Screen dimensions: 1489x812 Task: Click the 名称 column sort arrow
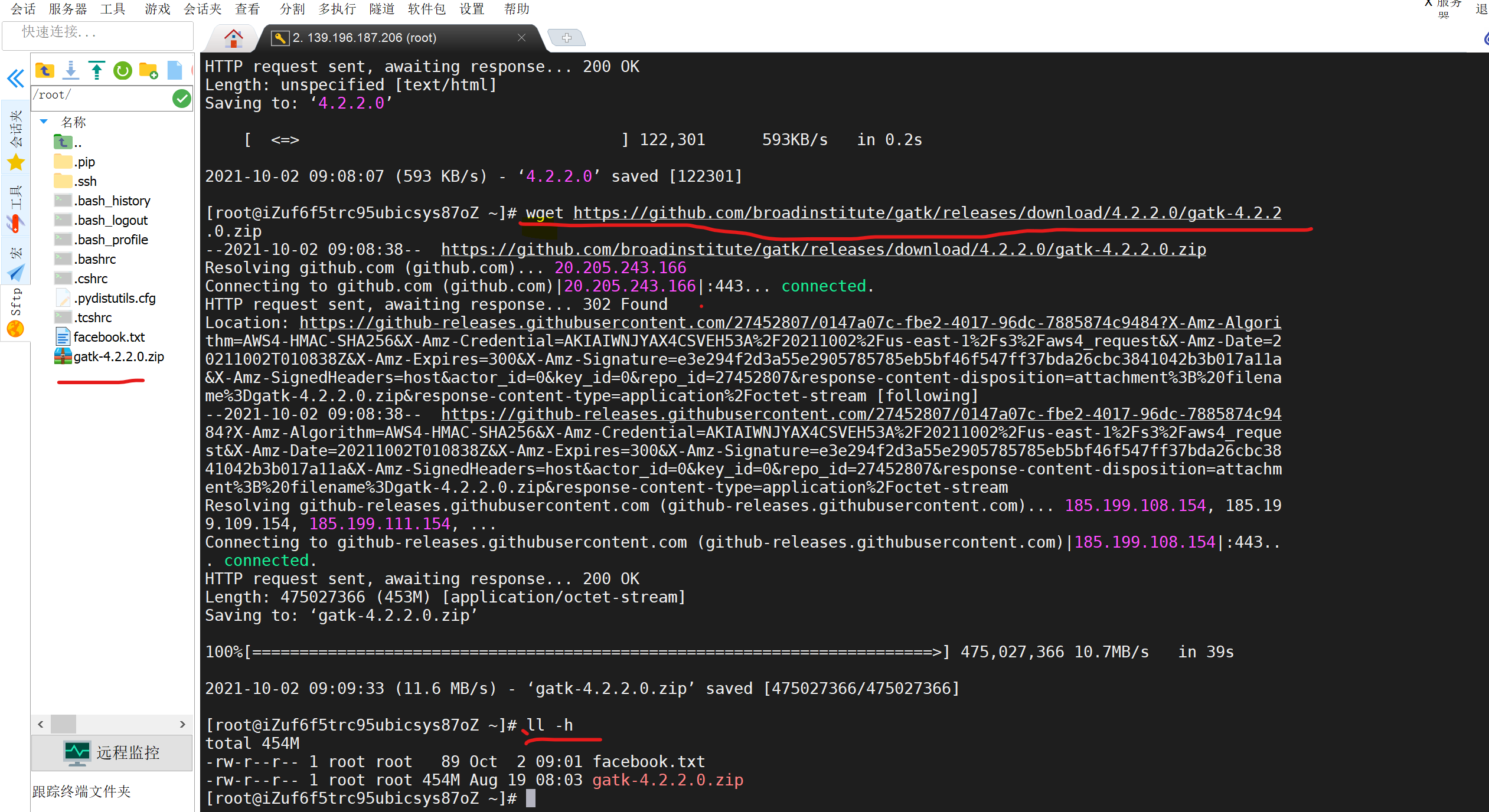point(44,122)
